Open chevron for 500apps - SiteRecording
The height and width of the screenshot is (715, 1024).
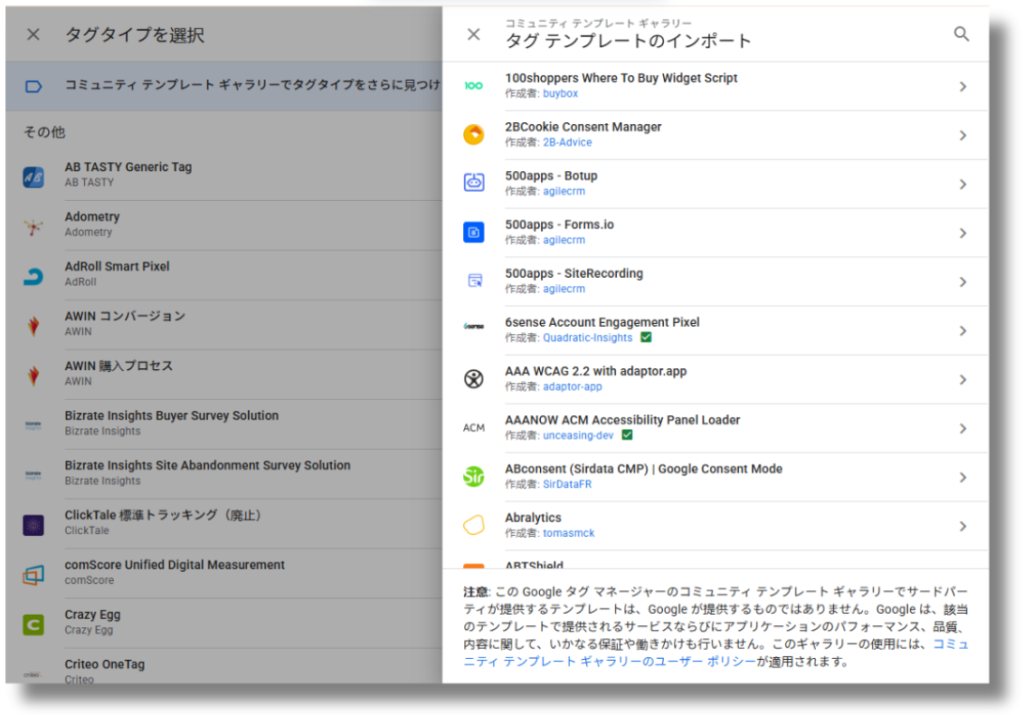coord(962,282)
